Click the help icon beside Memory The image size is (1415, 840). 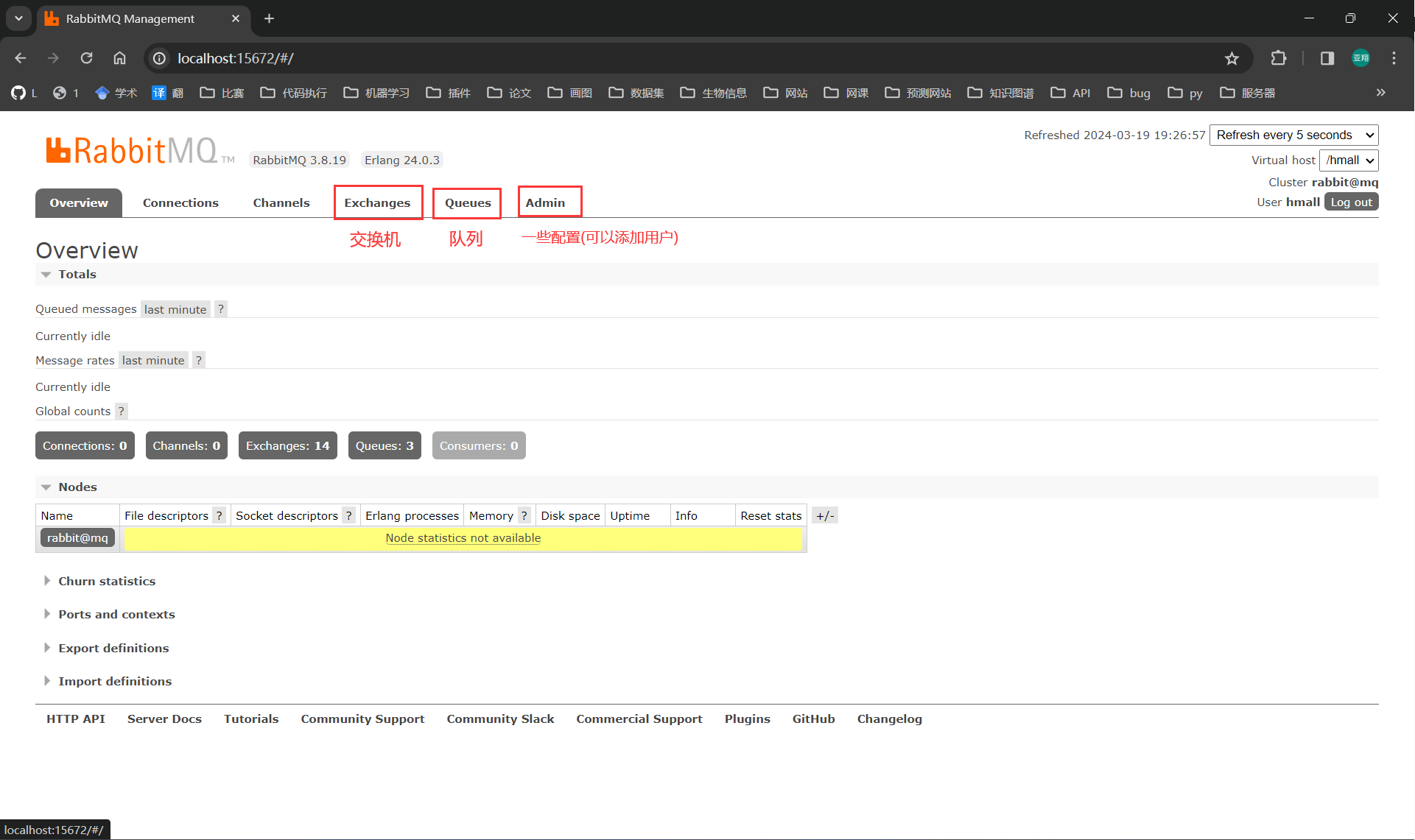tap(524, 515)
